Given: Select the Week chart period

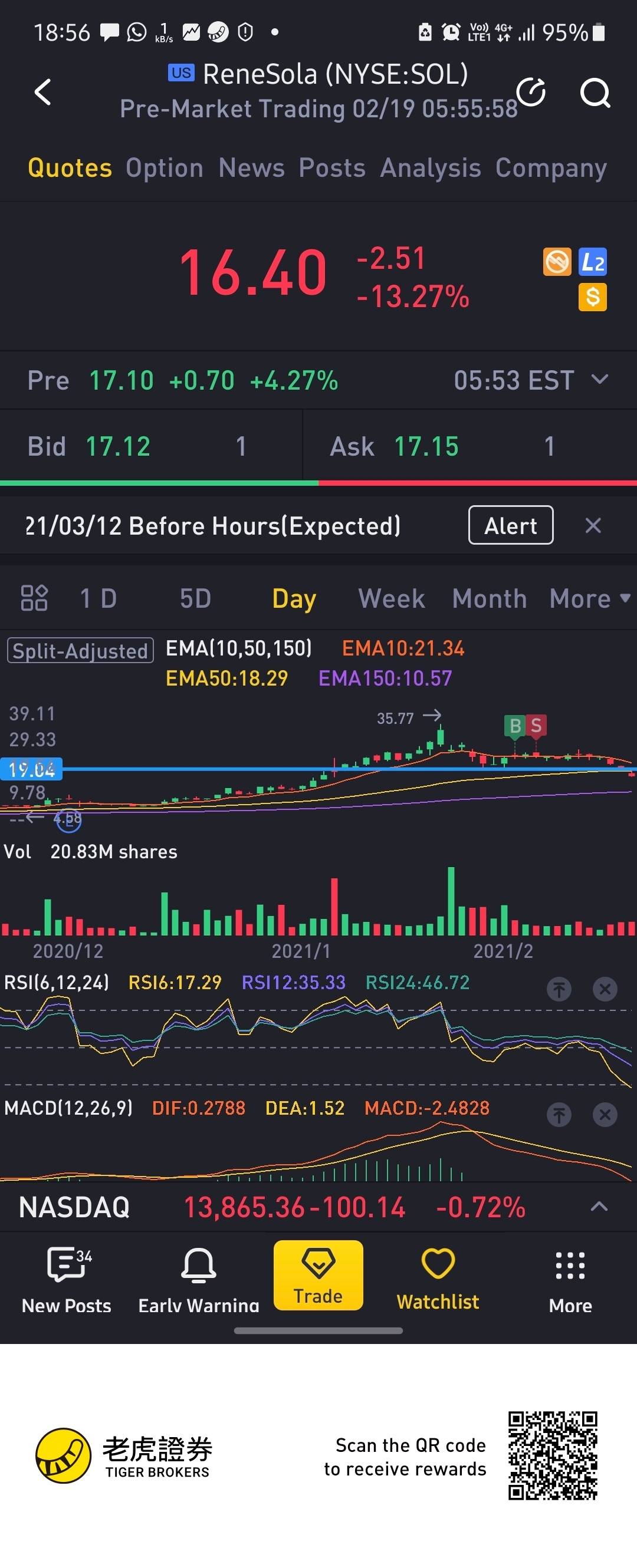Looking at the screenshot, I should point(392,598).
